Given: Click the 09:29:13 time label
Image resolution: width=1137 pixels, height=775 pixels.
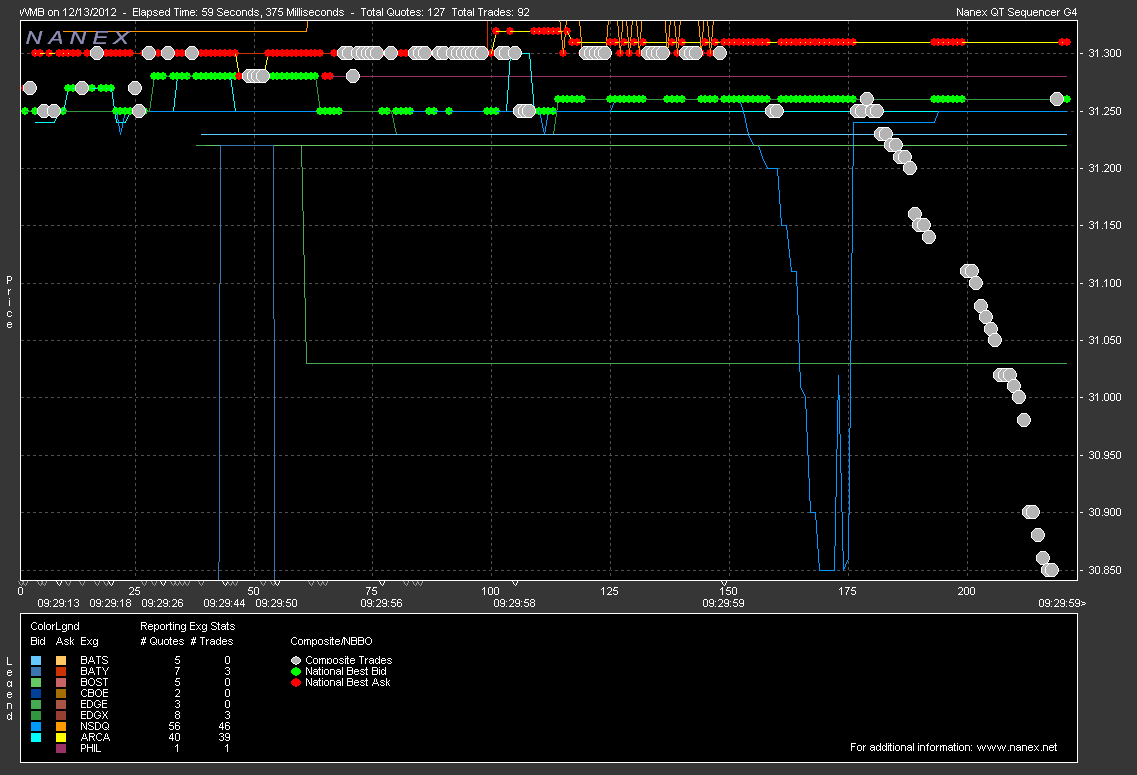Looking at the screenshot, I should coord(59,603).
